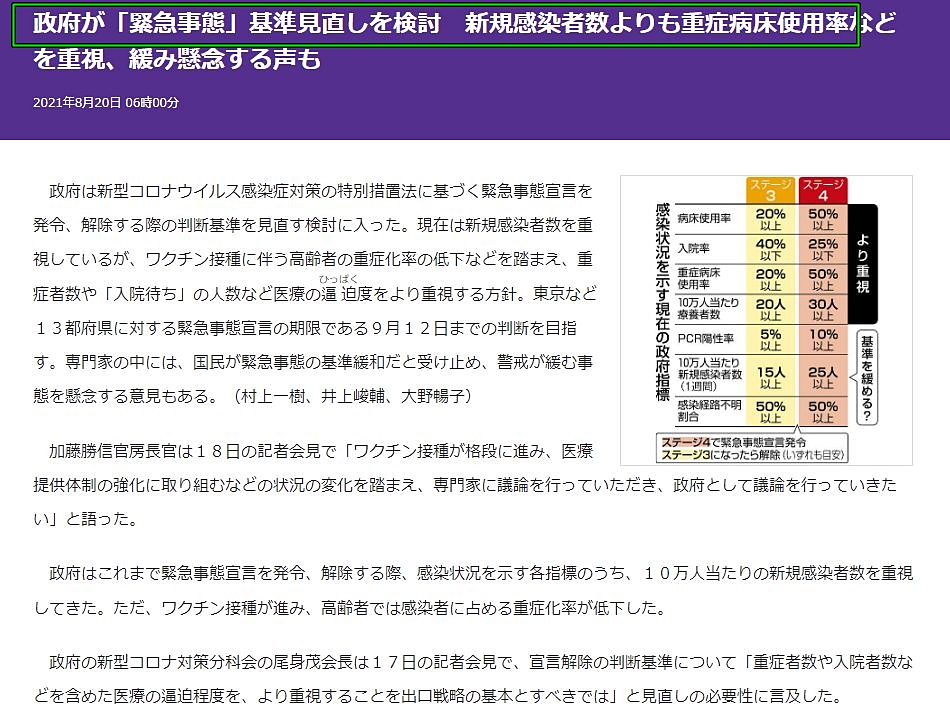Viewport: 950px width, 715px height.
Task: Select the 病床使用率 row label in chart
Action: click(704, 216)
